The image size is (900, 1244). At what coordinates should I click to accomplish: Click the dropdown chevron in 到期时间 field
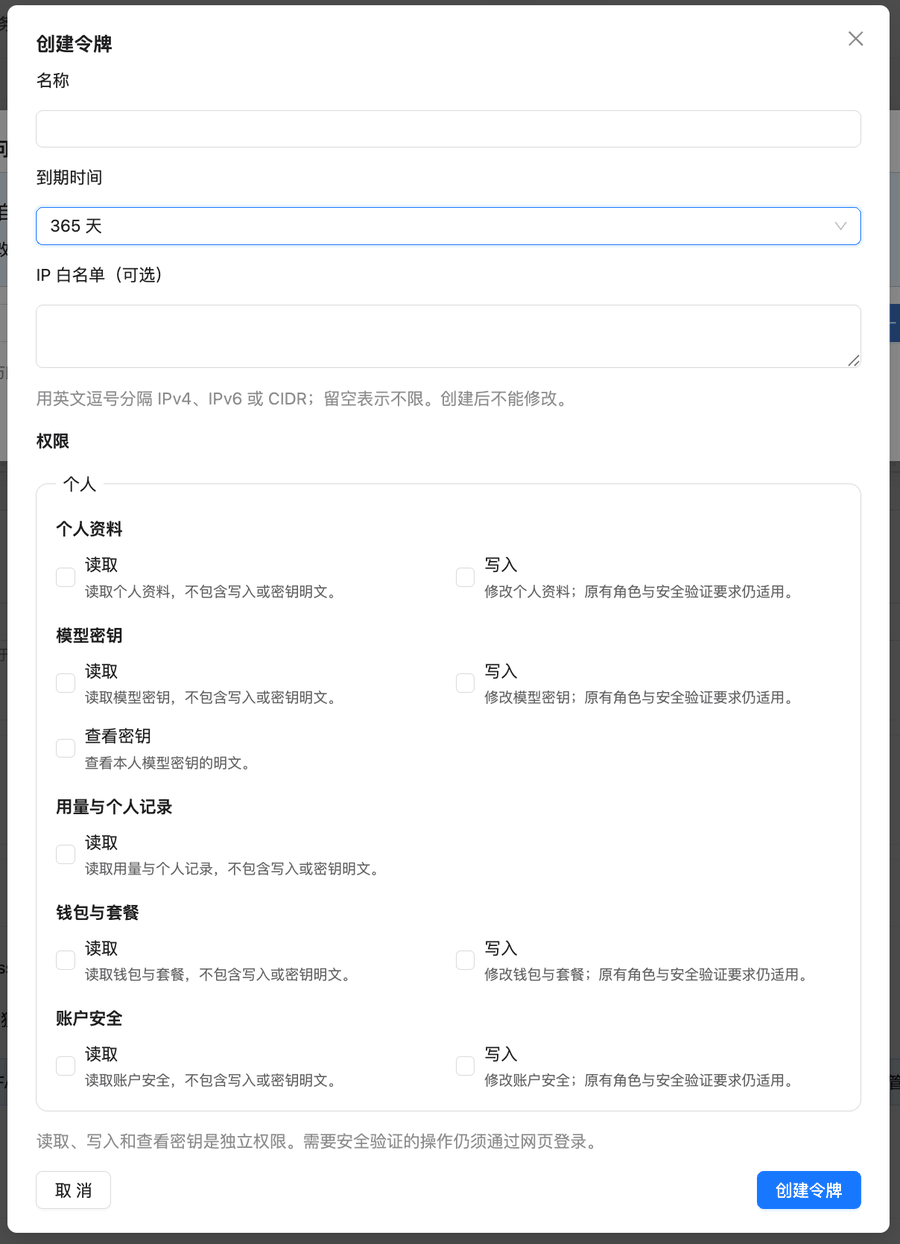(x=841, y=226)
